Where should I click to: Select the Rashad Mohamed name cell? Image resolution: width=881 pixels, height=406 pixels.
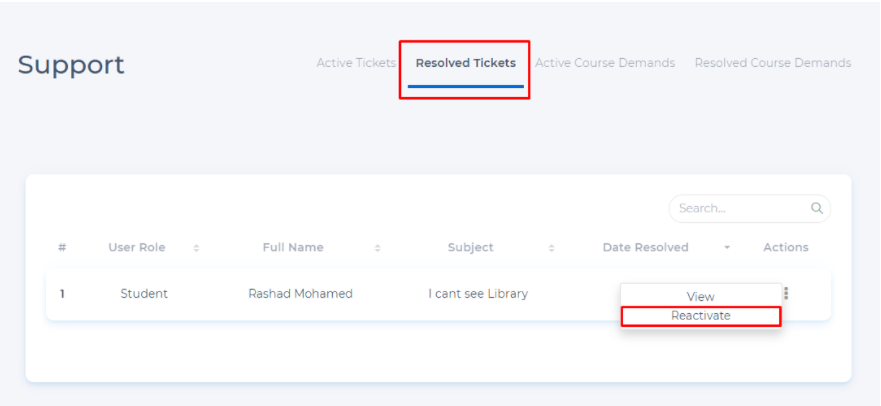point(300,294)
